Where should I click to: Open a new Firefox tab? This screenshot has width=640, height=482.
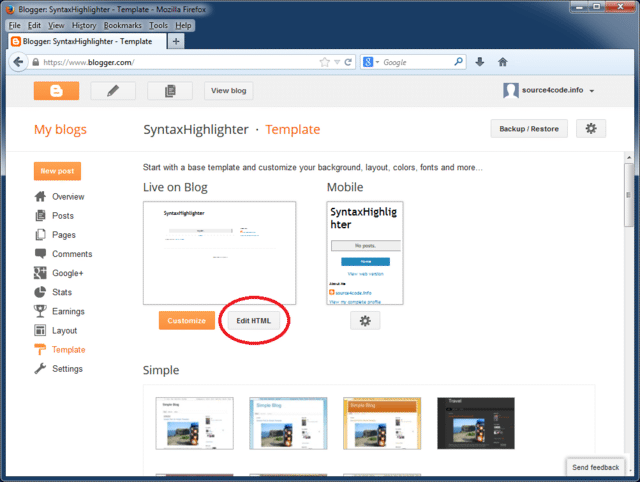click(176, 41)
